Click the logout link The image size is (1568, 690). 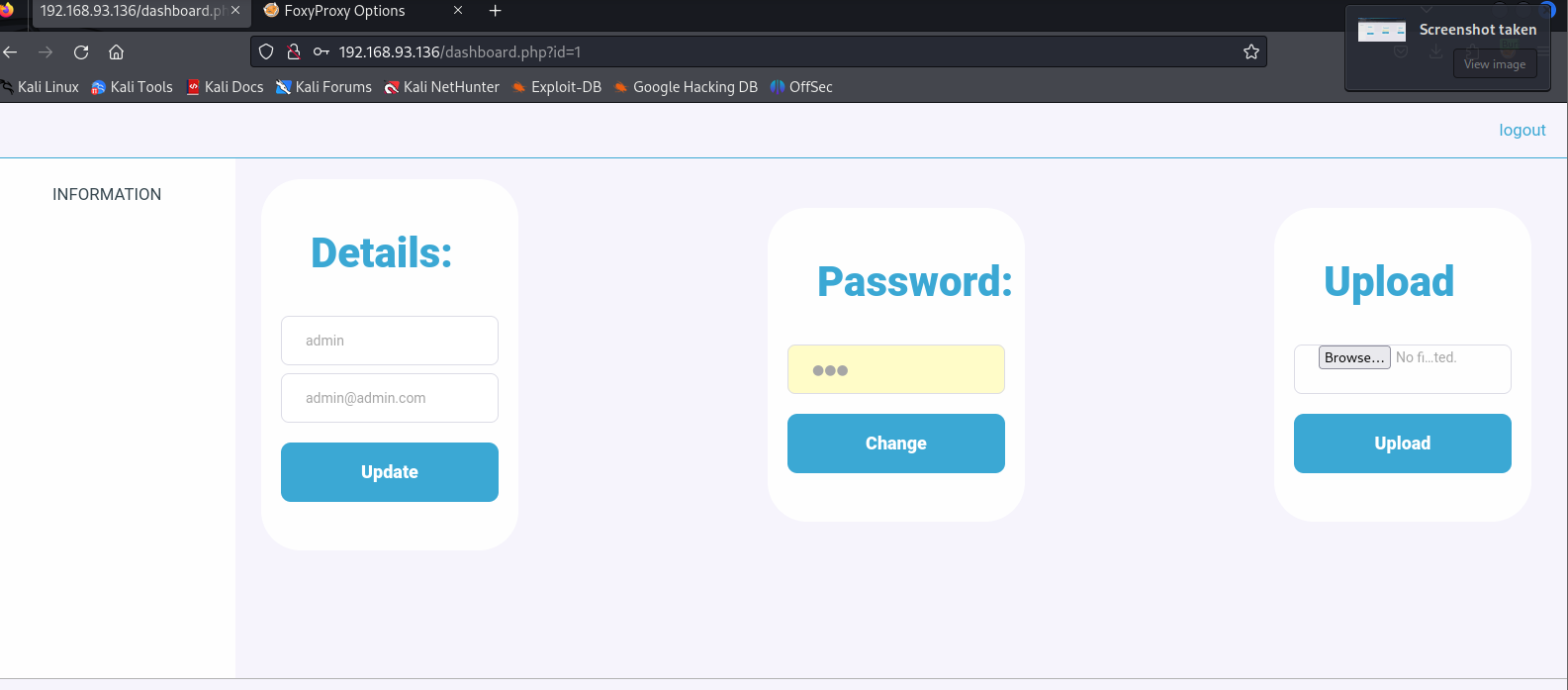1522,131
